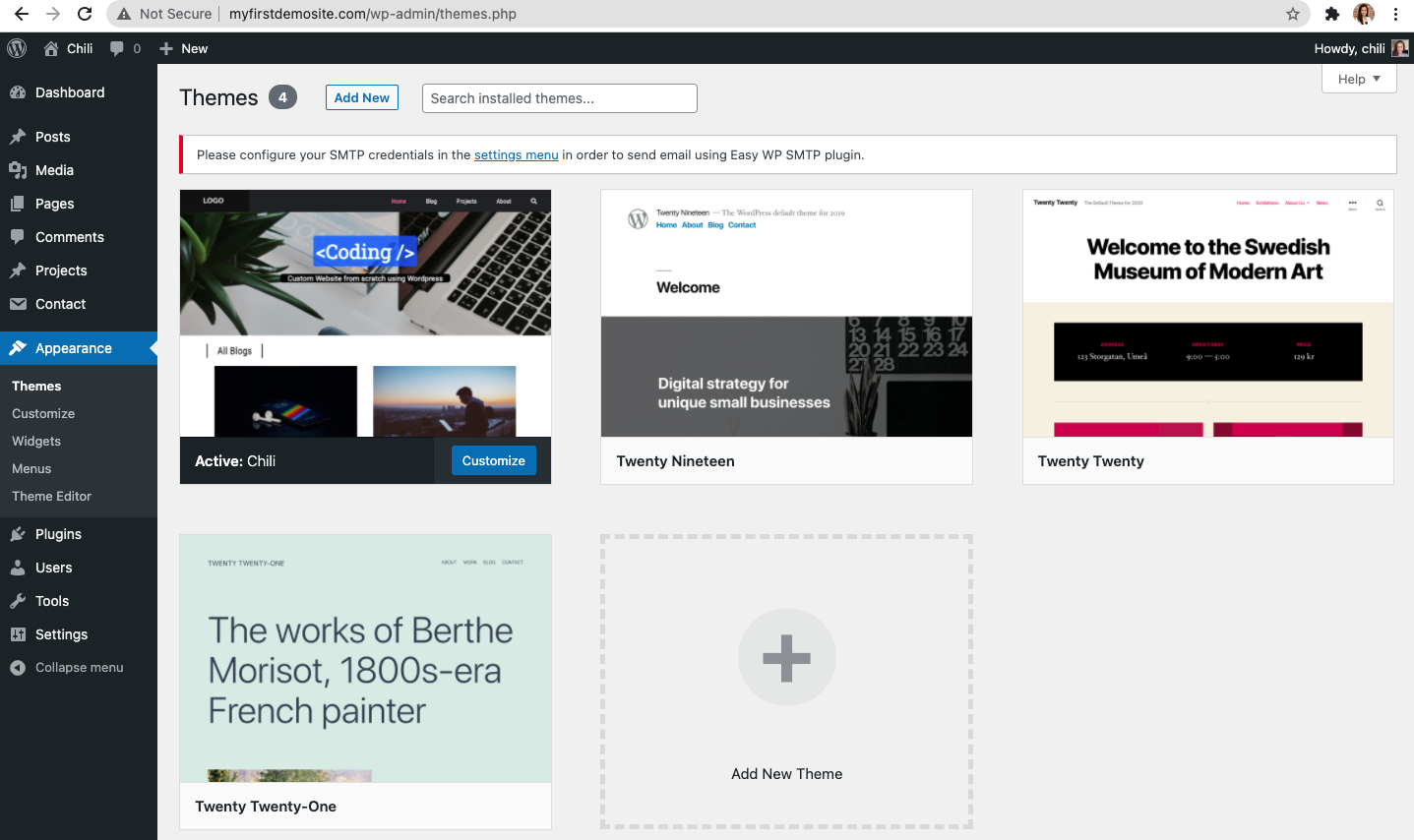Click the big plus icon to add theme

787,657
